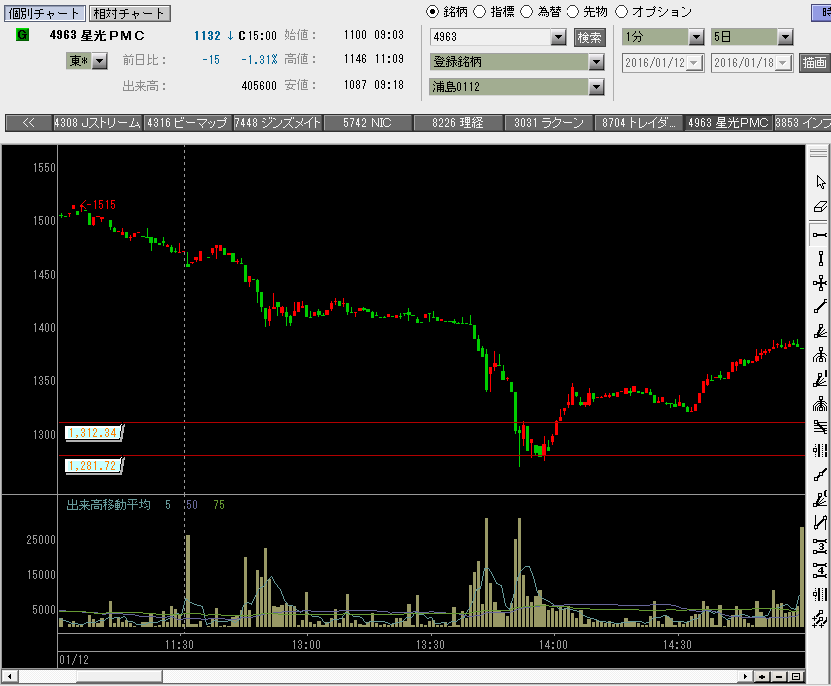
Task: Open the 2016/01/18 end date picker
Action: (783, 63)
